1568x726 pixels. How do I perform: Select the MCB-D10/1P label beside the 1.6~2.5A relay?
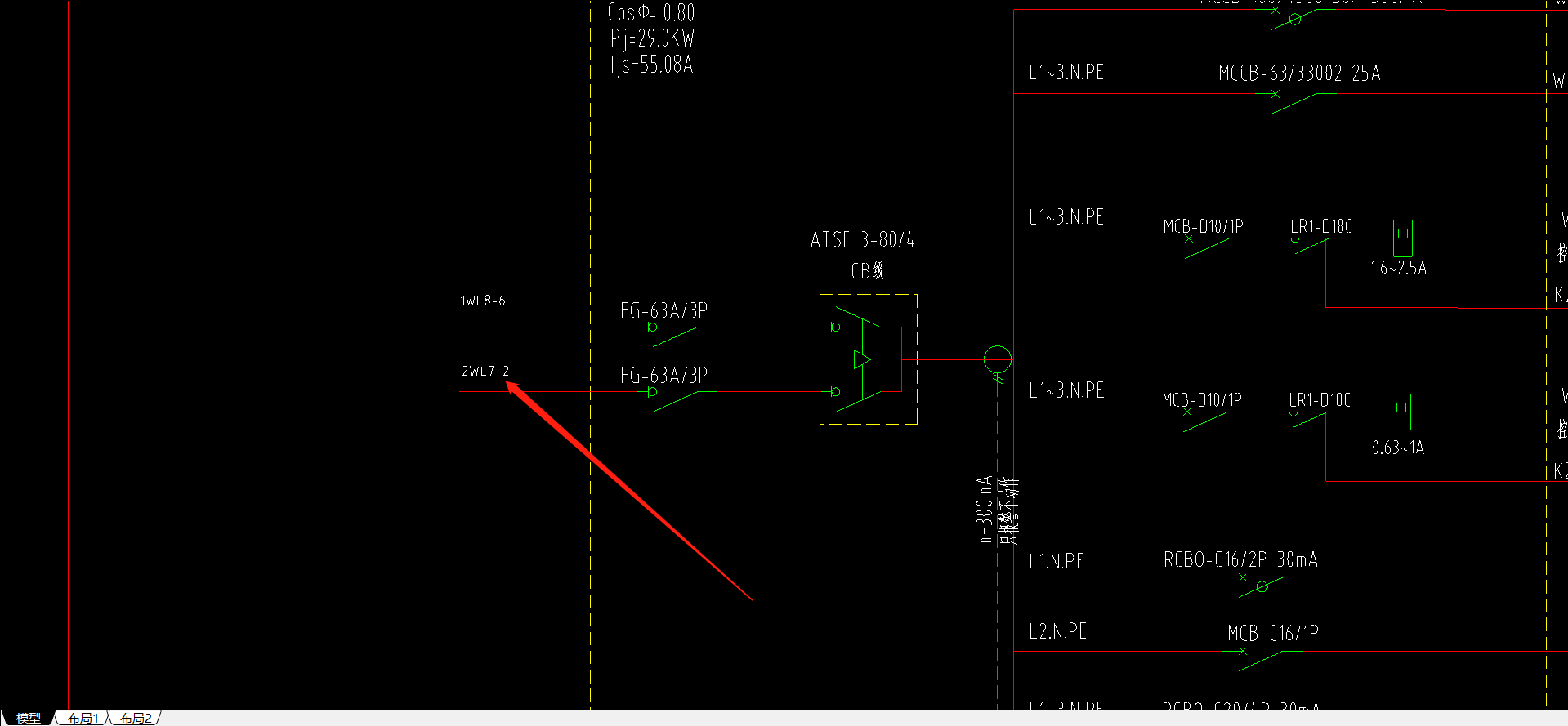1203,226
